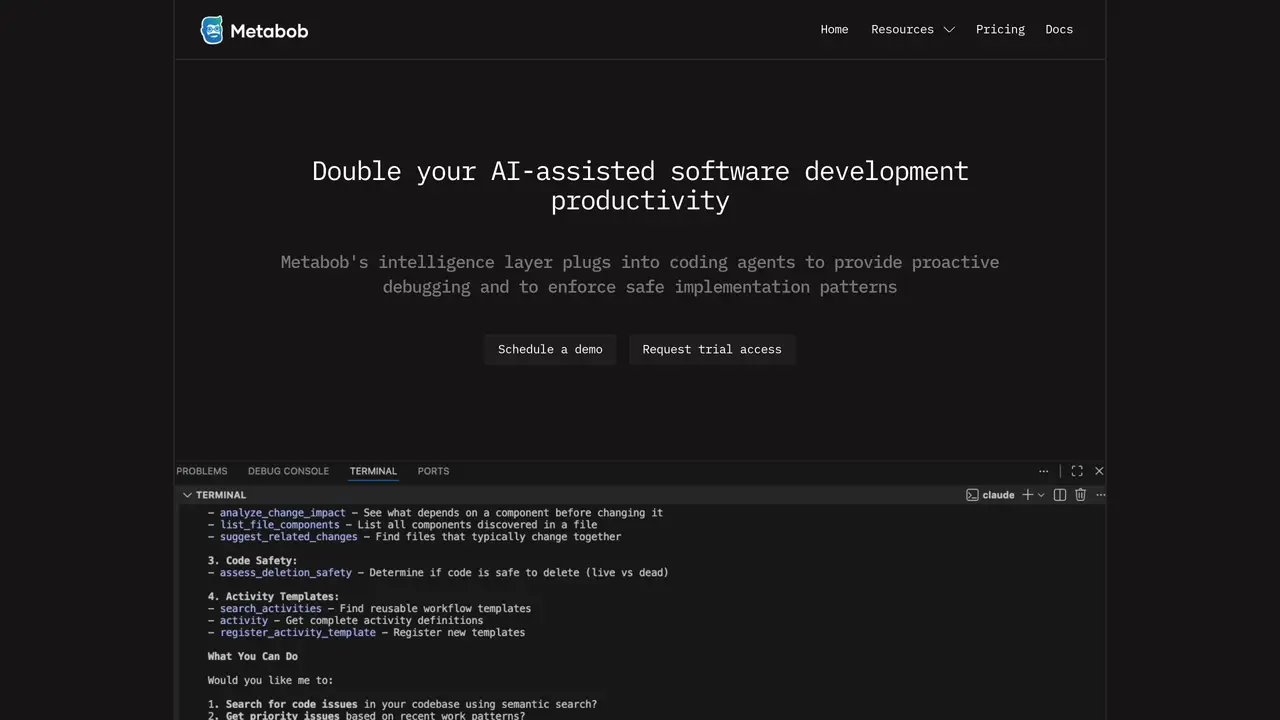Click 'Search for code issues' line
This screenshot has width=1280, height=720.
pyautogui.click(x=402, y=705)
